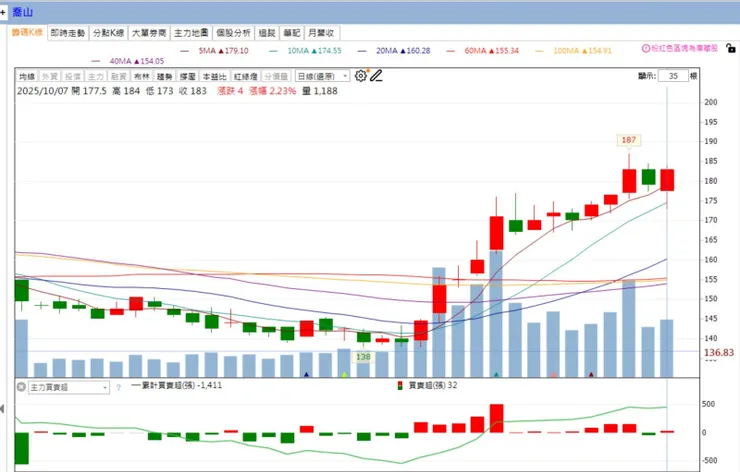The image size is (740, 472).
Task: Click the 60MA 155.34 legend entry
Action: (483, 51)
